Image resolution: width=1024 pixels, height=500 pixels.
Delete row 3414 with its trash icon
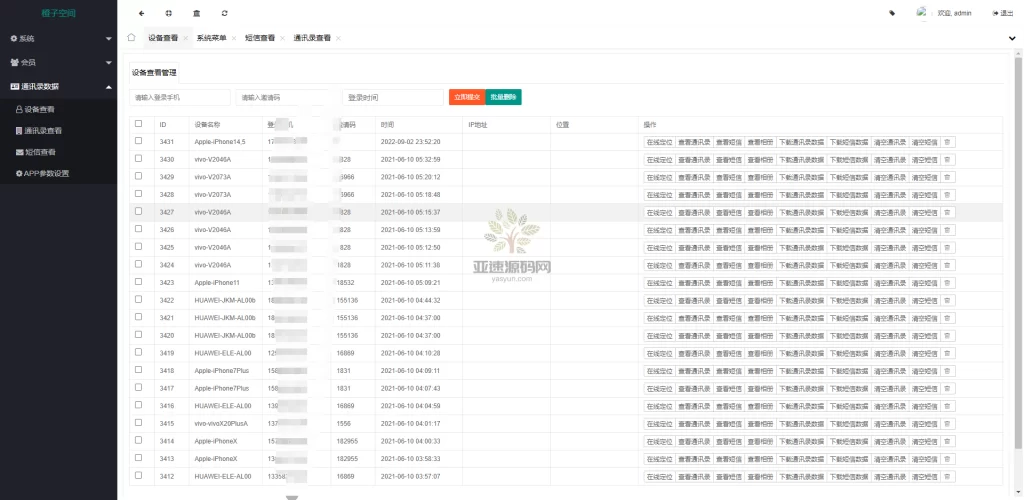tap(948, 441)
